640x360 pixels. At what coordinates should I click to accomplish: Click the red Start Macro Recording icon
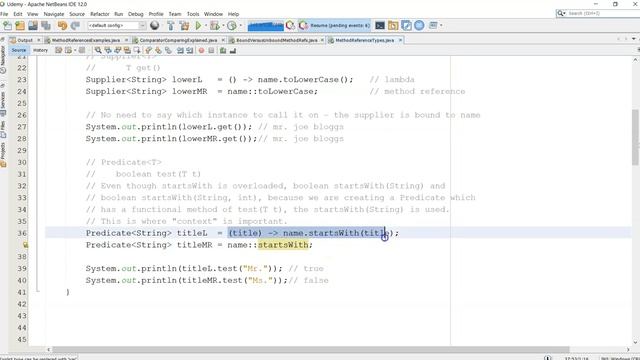201,51
